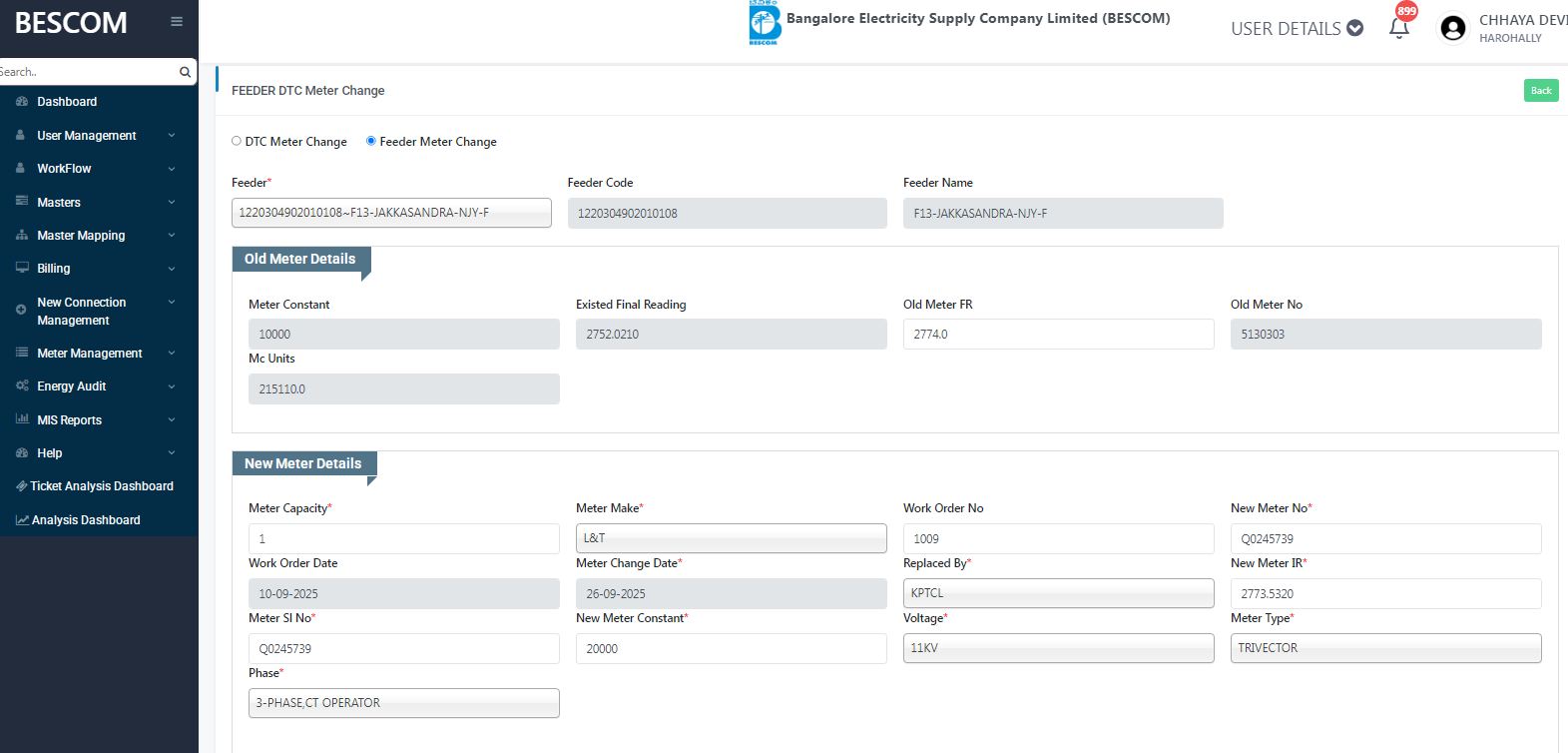Expand the Energy Audit menu
The width and height of the screenshot is (1568, 753).
[x=72, y=386]
